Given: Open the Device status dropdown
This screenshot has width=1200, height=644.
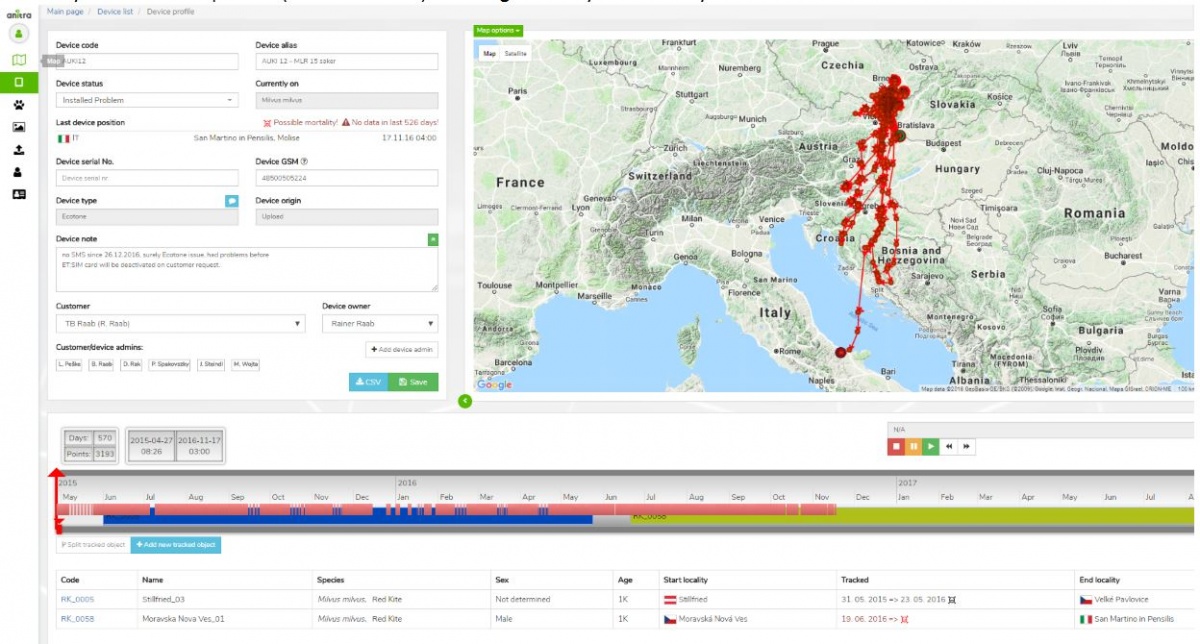Looking at the screenshot, I should (147, 100).
